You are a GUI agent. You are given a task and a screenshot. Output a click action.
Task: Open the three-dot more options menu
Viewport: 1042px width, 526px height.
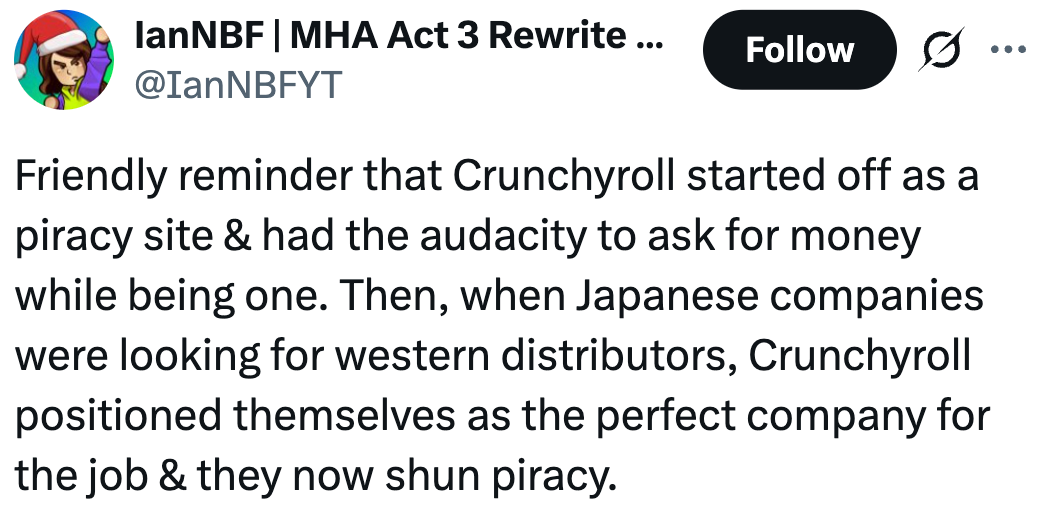point(1005,49)
